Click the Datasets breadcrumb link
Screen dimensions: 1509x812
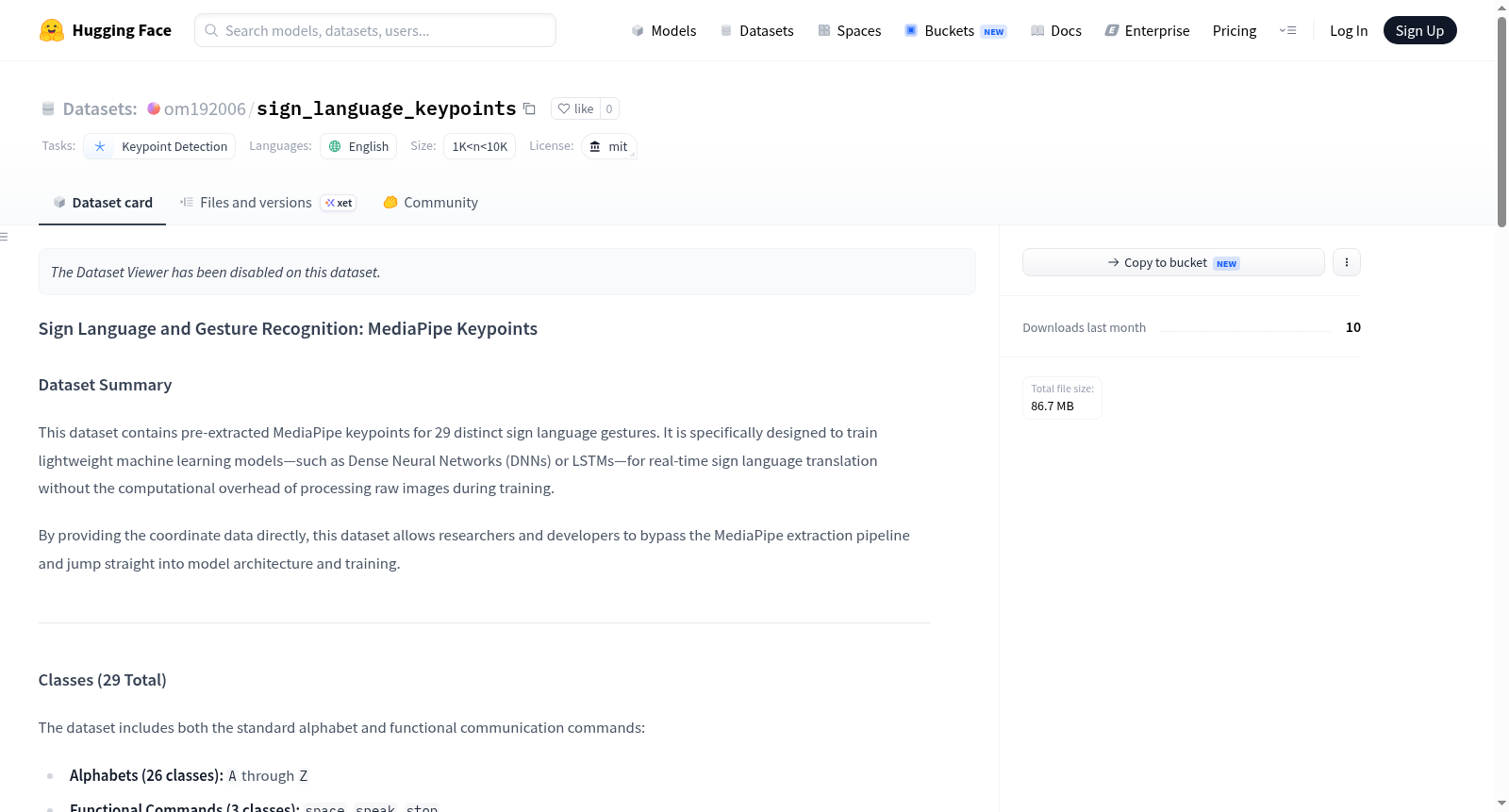pyautogui.click(x=100, y=108)
